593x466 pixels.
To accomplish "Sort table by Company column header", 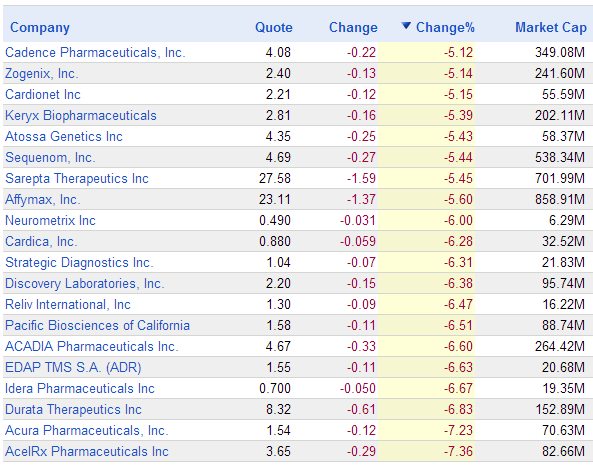I will [40, 28].
